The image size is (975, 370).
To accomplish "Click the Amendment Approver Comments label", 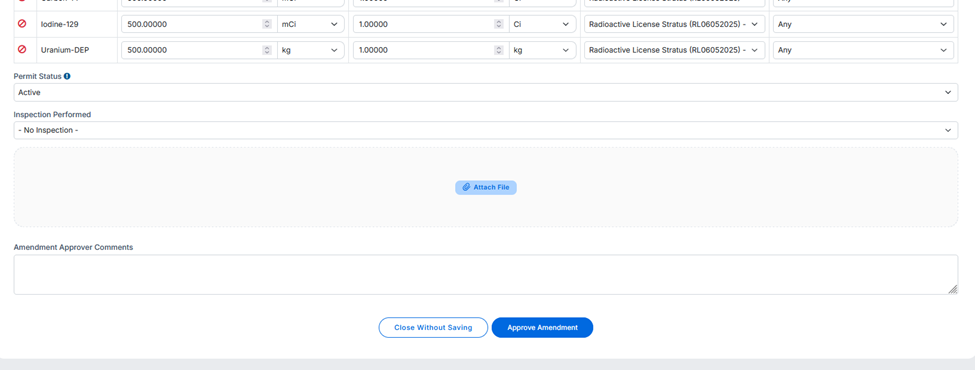I will [73, 247].
